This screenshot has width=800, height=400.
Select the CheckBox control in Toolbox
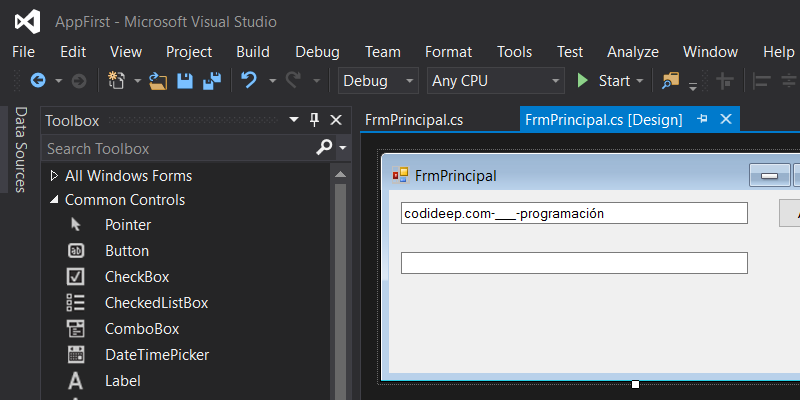tap(136, 277)
